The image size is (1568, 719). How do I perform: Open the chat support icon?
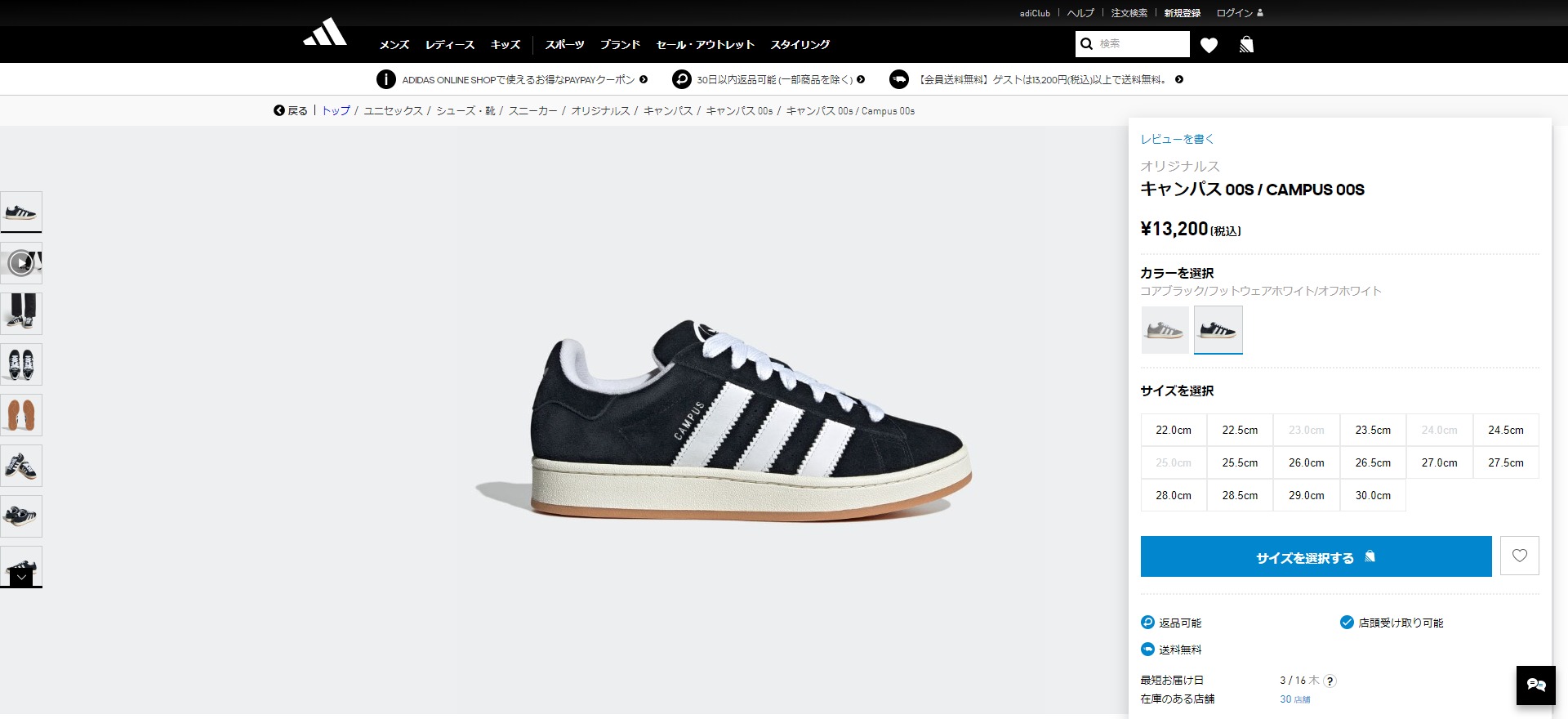coord(1536,686)
